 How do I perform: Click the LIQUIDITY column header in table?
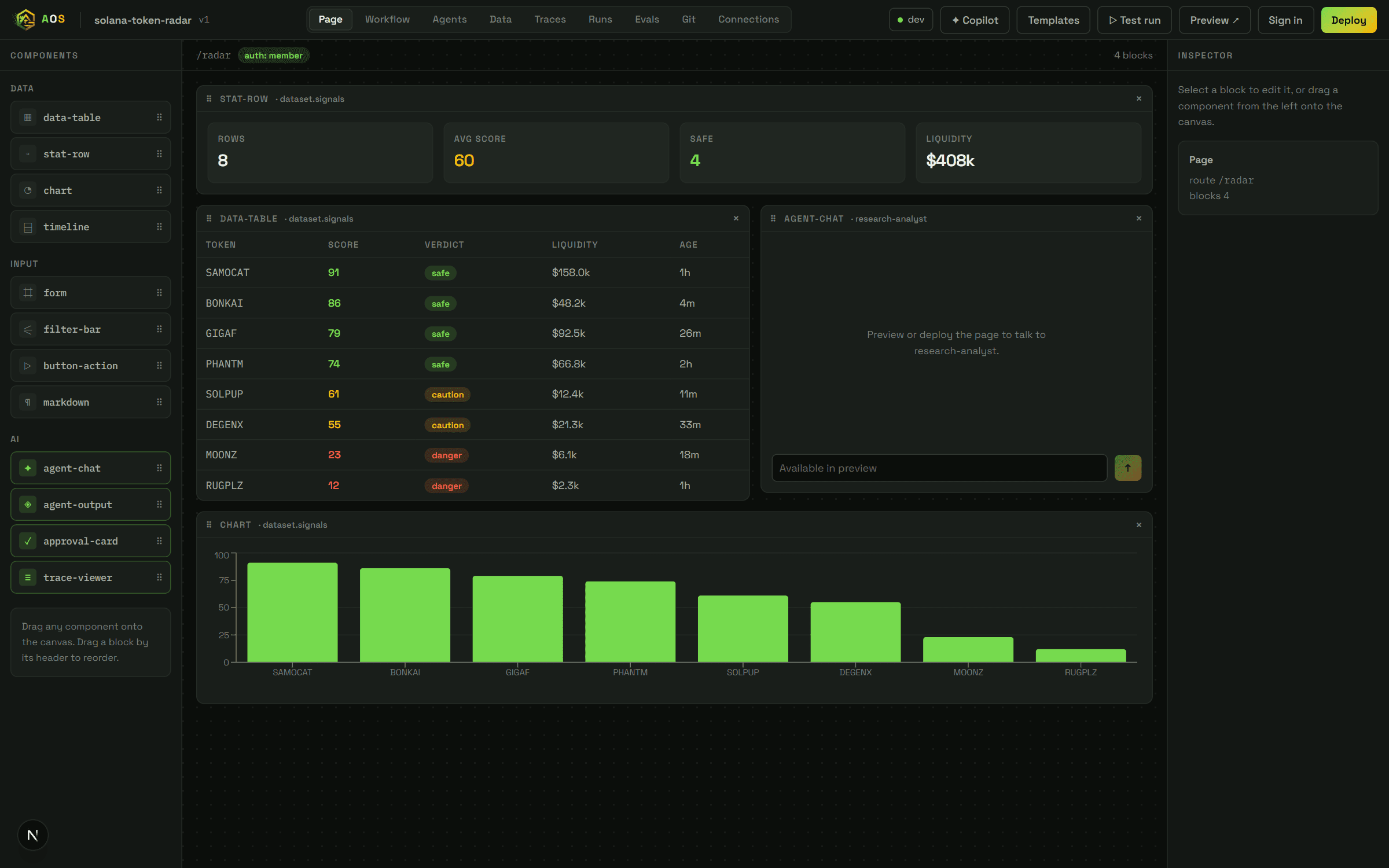tap(574, 245)
